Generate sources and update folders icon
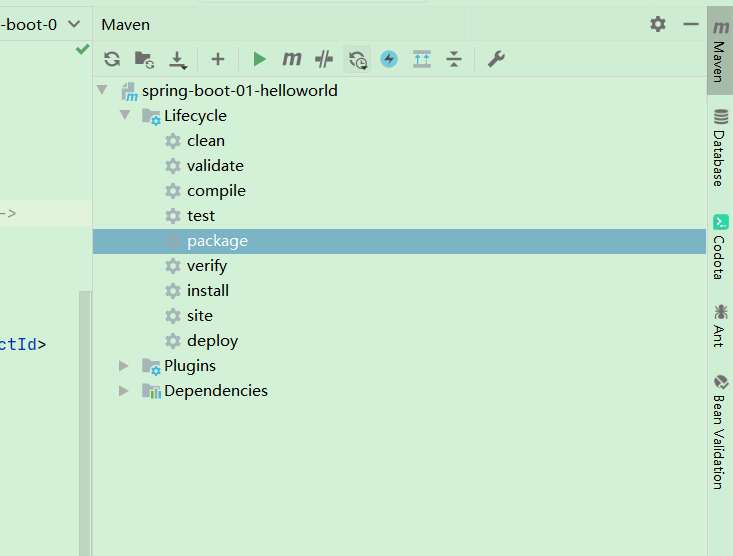This screenshot has height=556, width=733. [144, 59]
